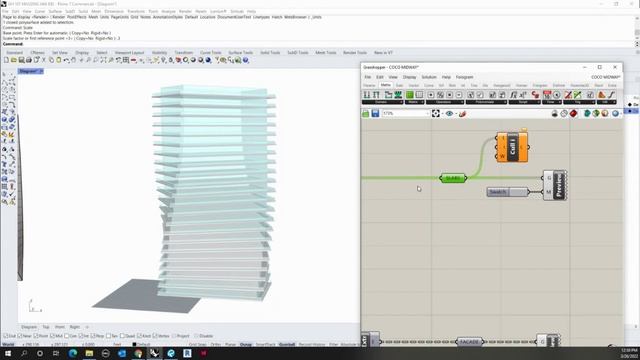Image resolution: width=640 pixels, height=360 pixels.
Task: Click the green matrix component icon in Maths ribbon
Action: (409, 95)
